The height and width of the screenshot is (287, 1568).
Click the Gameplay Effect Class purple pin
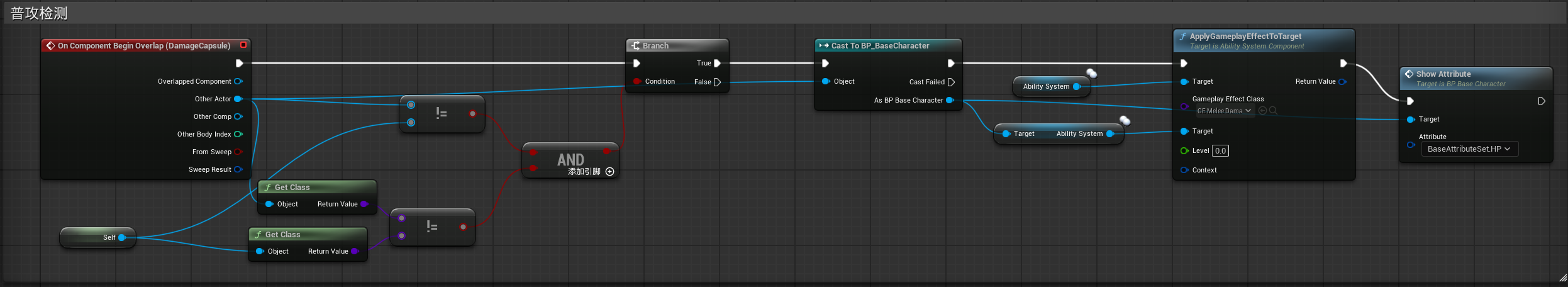click(1184, 106)
